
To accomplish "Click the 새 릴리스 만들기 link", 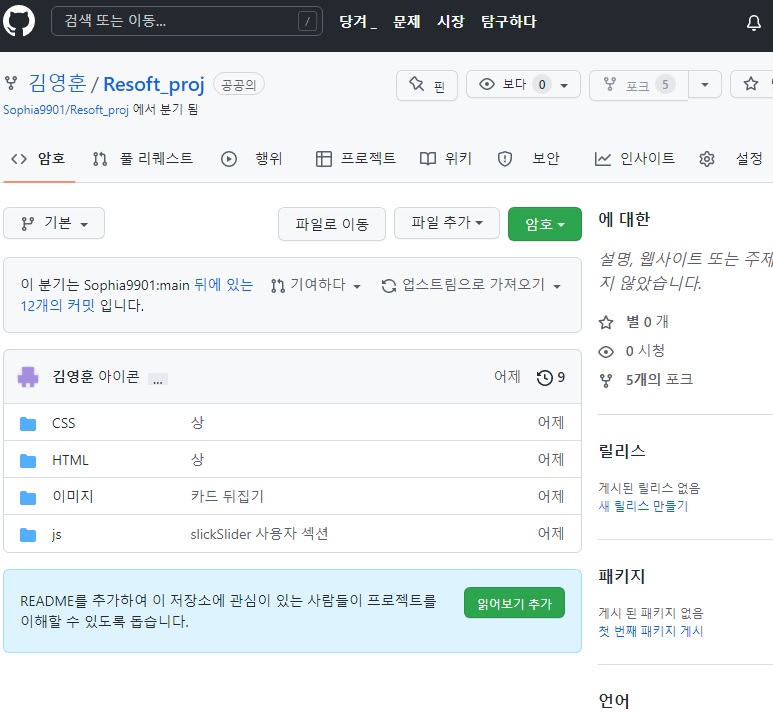I will 643,506.
